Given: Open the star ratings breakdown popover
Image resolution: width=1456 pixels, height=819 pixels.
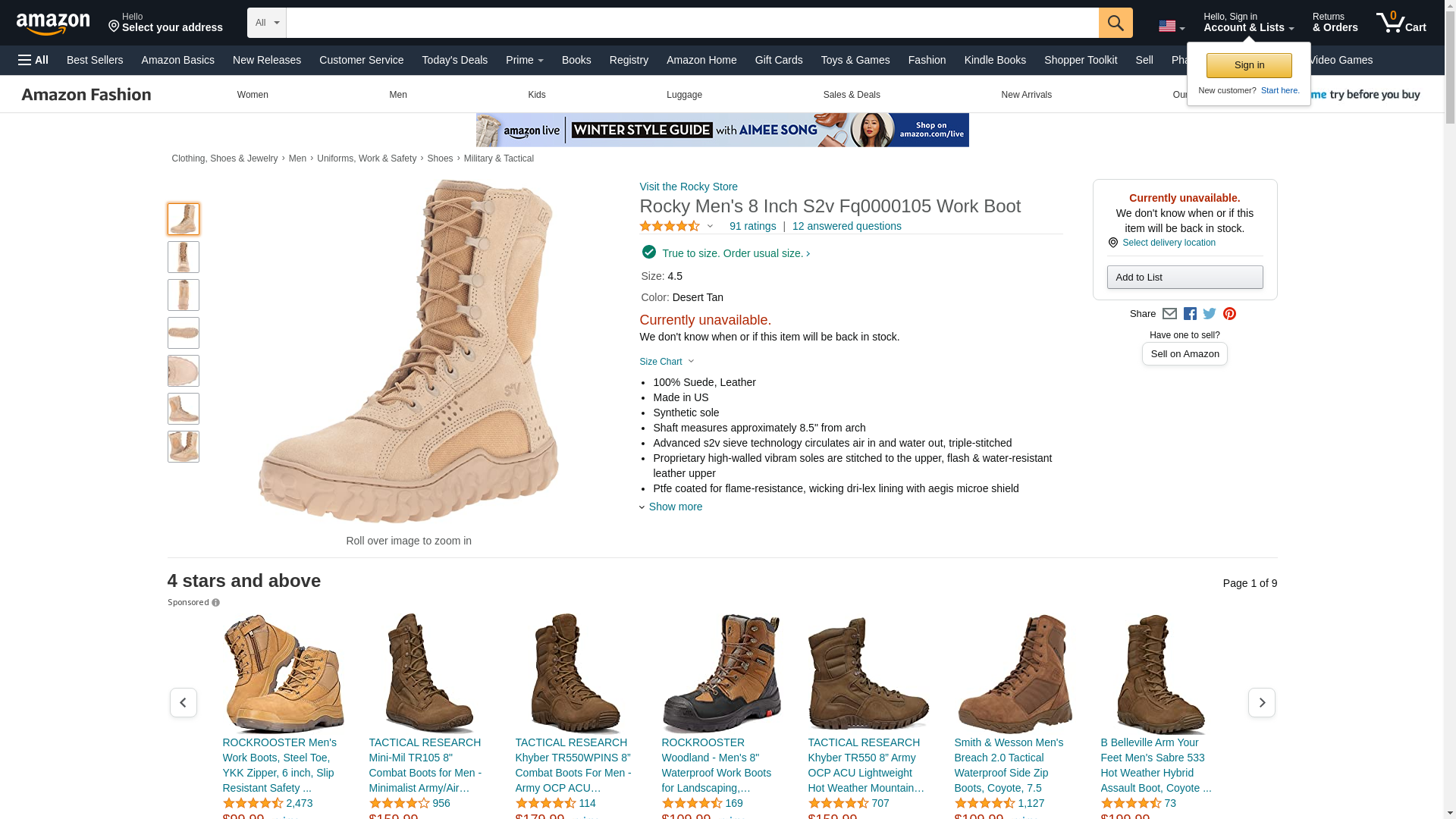Looking at the screenshot, I should point(676,226).
